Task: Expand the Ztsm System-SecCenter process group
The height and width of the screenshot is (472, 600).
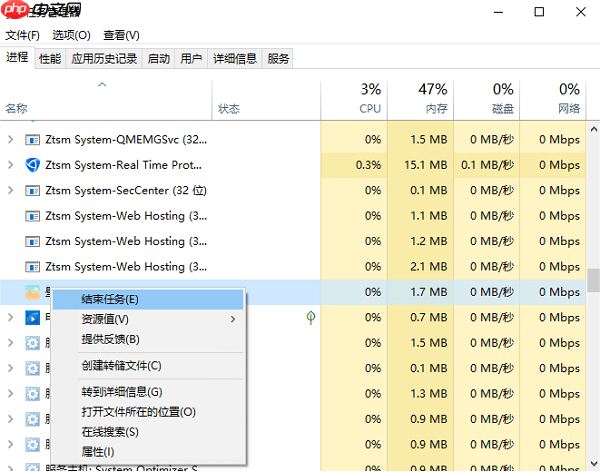Action: tap(11, 191)
